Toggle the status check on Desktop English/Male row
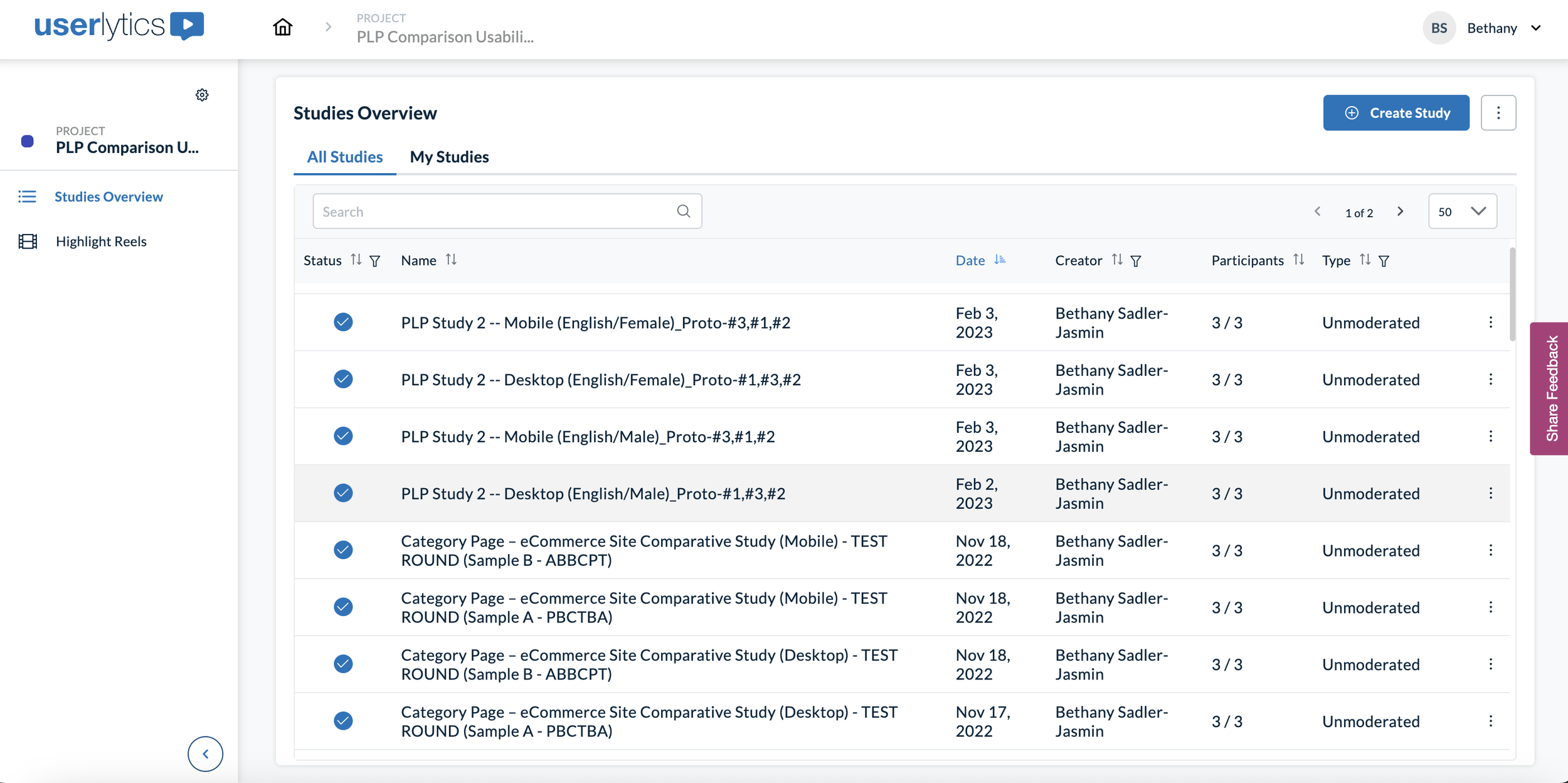This screenshot has width=1568, height=783. [344, 493]
